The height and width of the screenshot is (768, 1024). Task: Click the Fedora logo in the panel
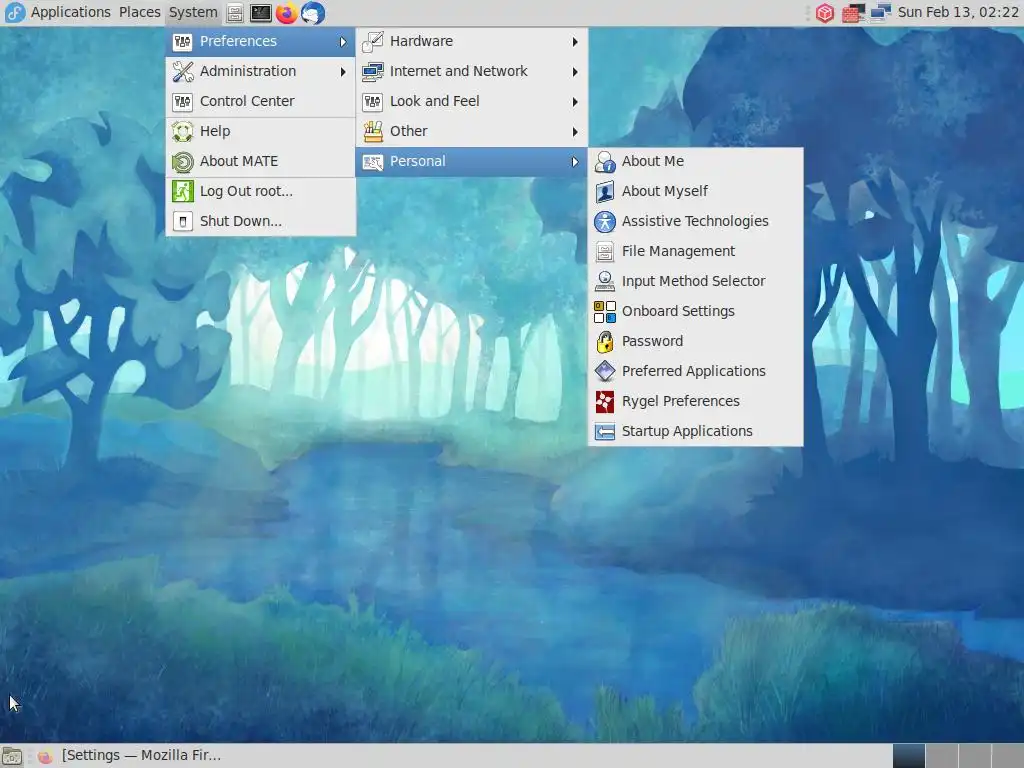14,12
